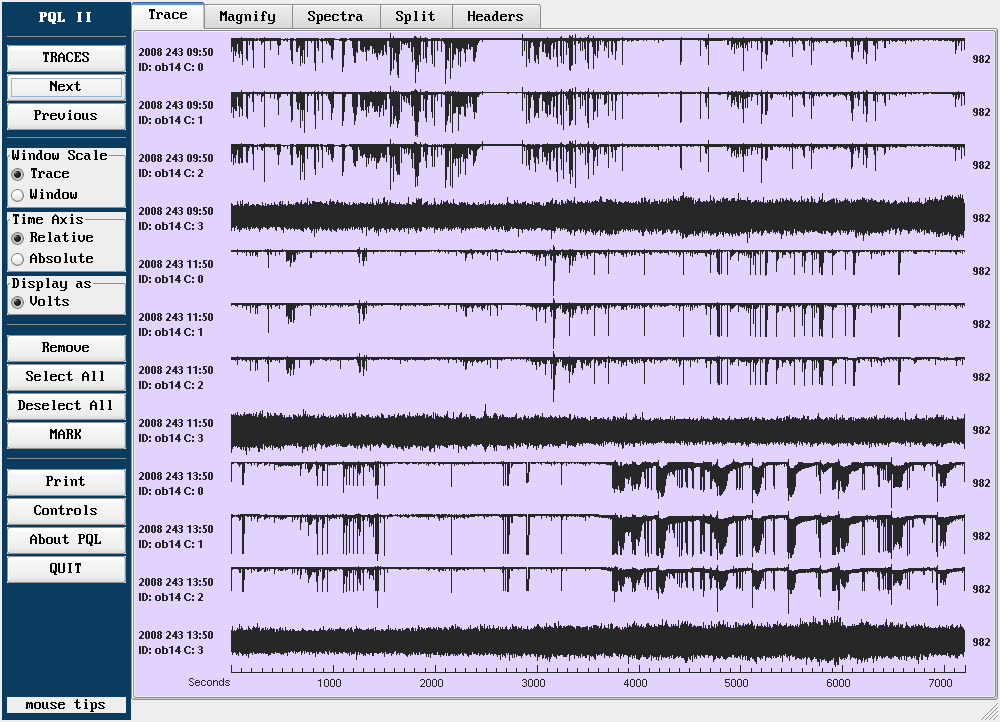Select Window scale radio button
Screen dimensions: 1000x722
point(18,195)
